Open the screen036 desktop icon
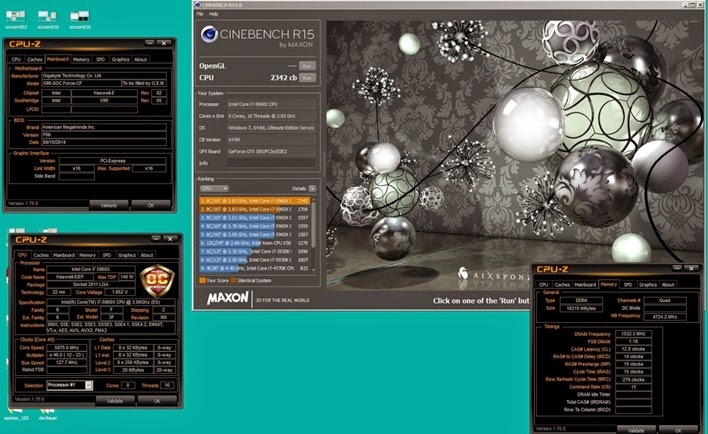The width and height of the screenshot is (708, 434). (80, 20)
